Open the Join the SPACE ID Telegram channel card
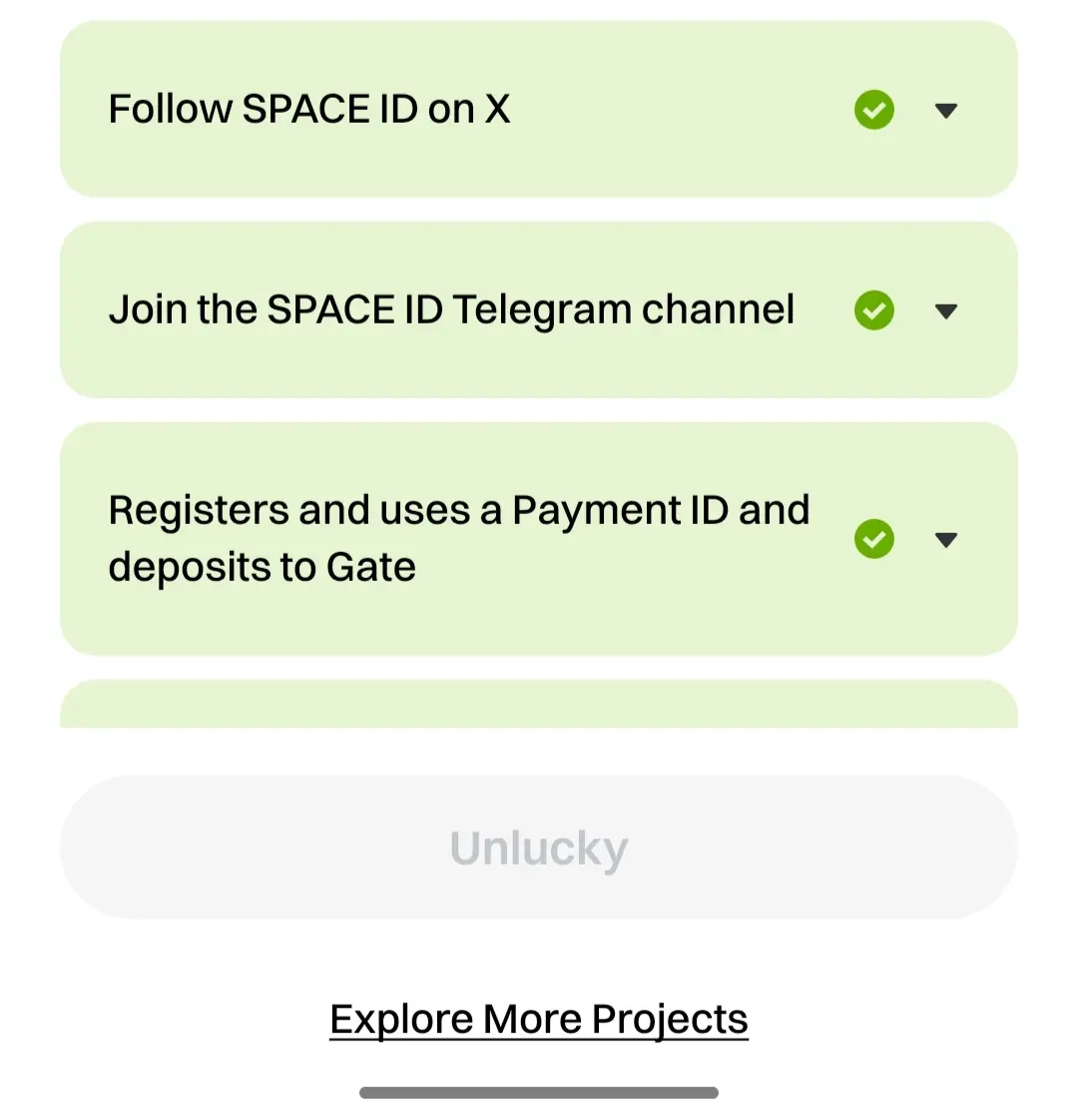 pyautogui.click(x=539, y=310)
